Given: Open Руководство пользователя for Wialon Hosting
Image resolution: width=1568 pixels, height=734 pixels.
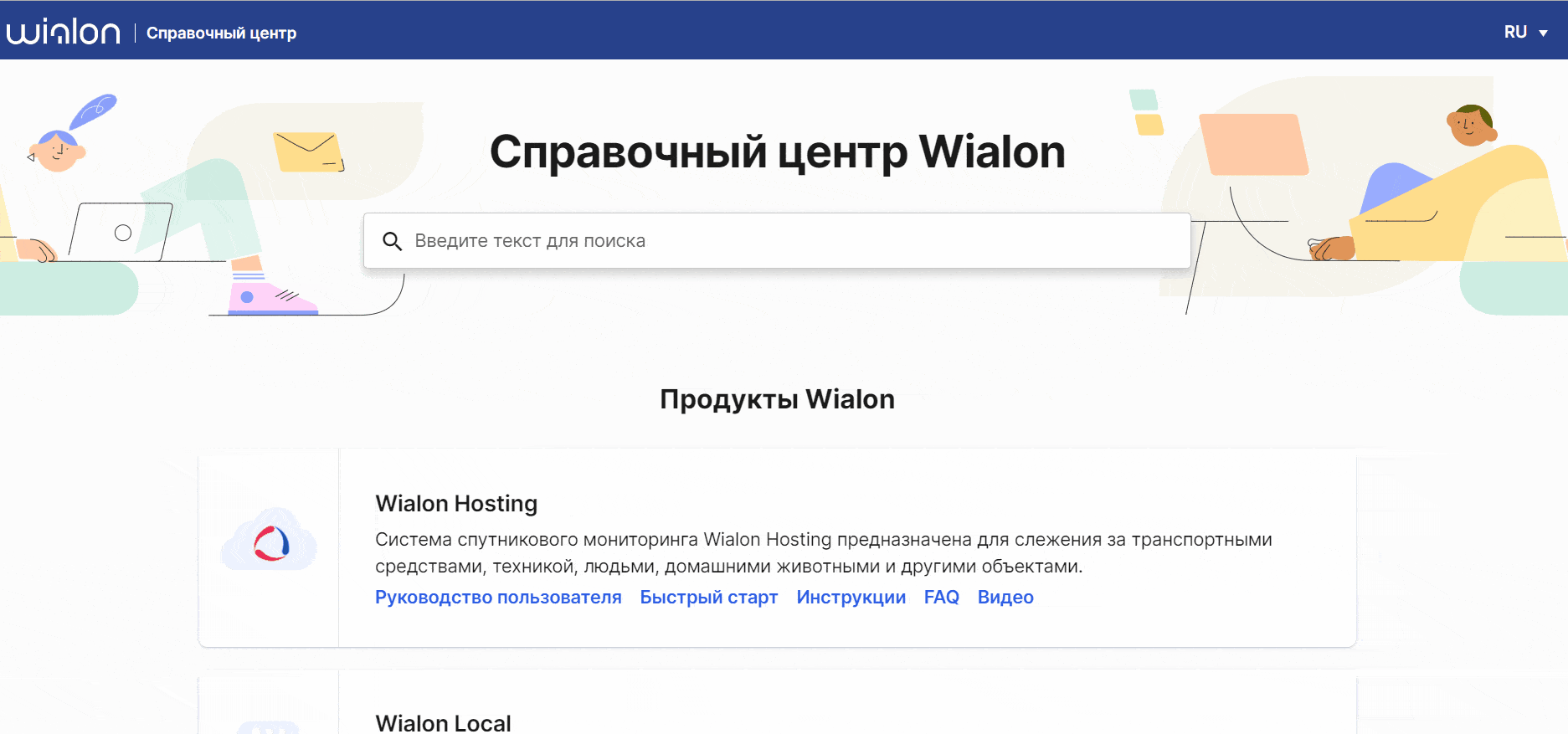Looking at the screenshot, I should point(498,598).
